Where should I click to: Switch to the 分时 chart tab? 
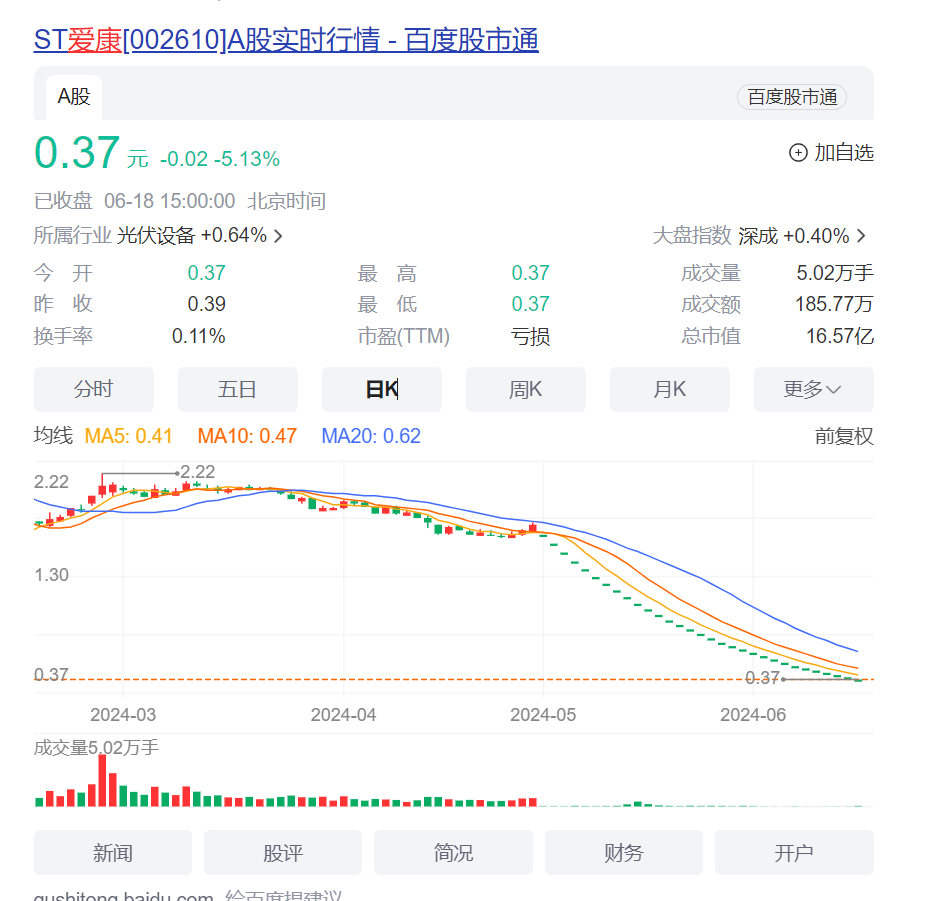point(94,390)
